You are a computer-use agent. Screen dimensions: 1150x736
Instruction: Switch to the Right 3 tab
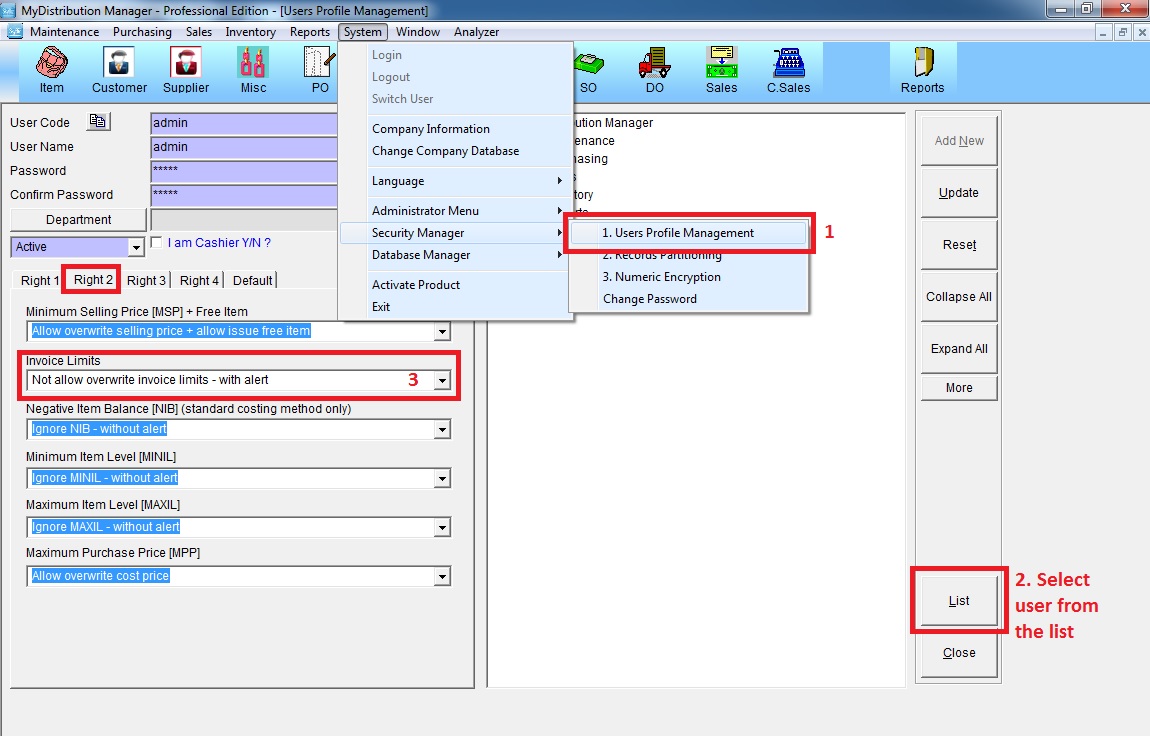[146, 280]
